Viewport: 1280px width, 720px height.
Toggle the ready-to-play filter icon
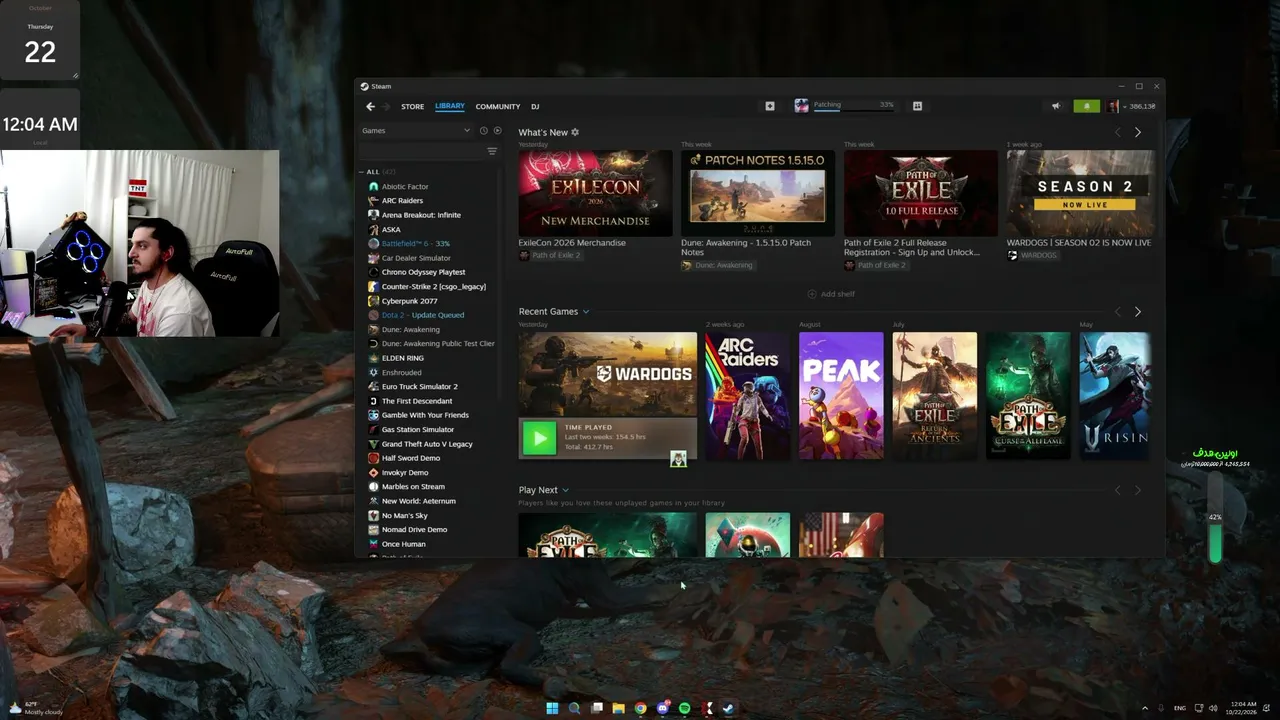click(497, 131)
